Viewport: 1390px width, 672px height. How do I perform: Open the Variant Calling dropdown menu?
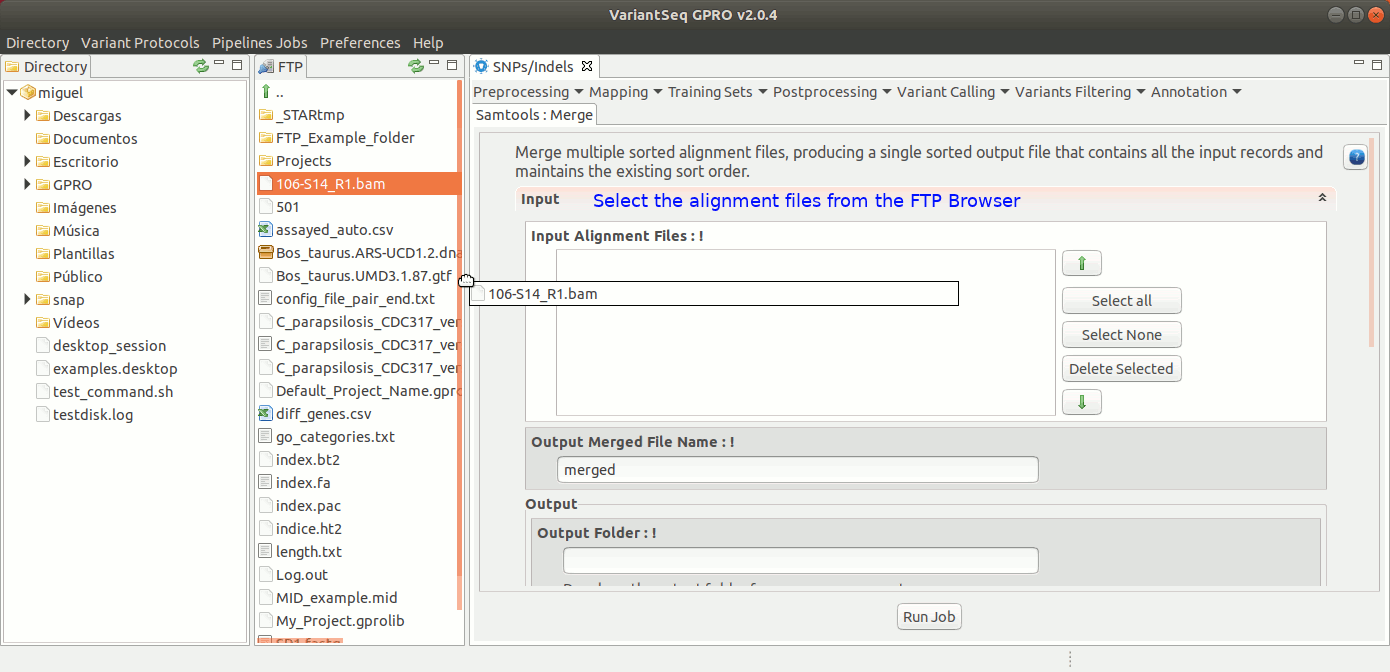click(x=952, y=92)
